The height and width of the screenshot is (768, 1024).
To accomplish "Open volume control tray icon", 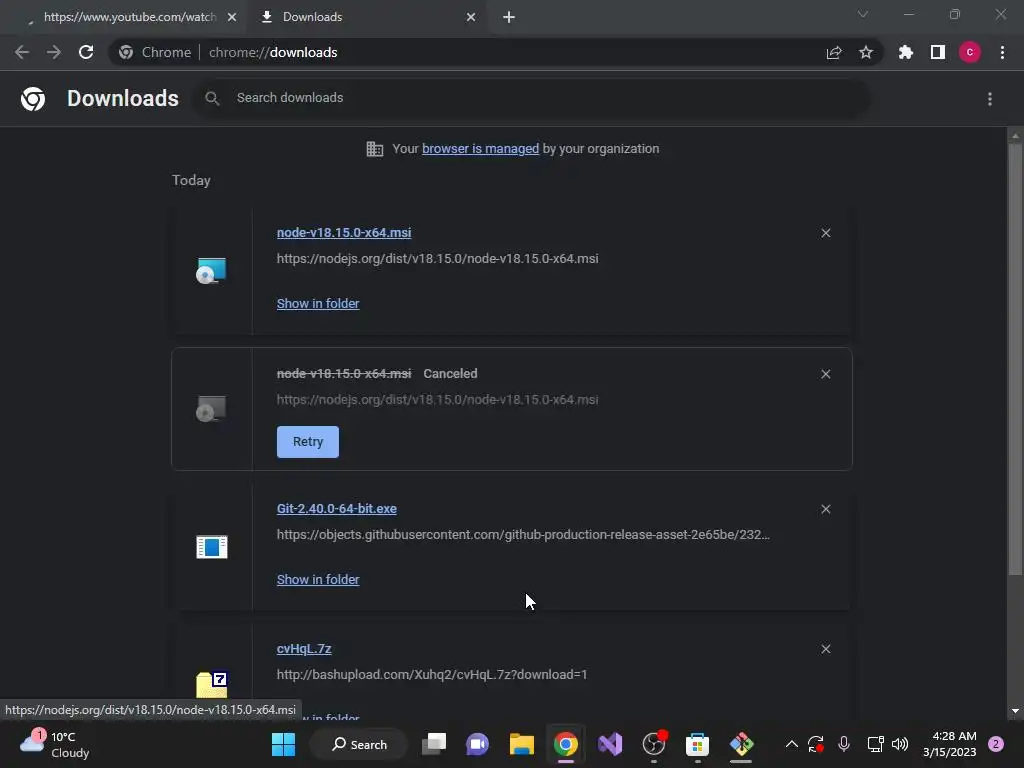I will (x=900, y=744).
